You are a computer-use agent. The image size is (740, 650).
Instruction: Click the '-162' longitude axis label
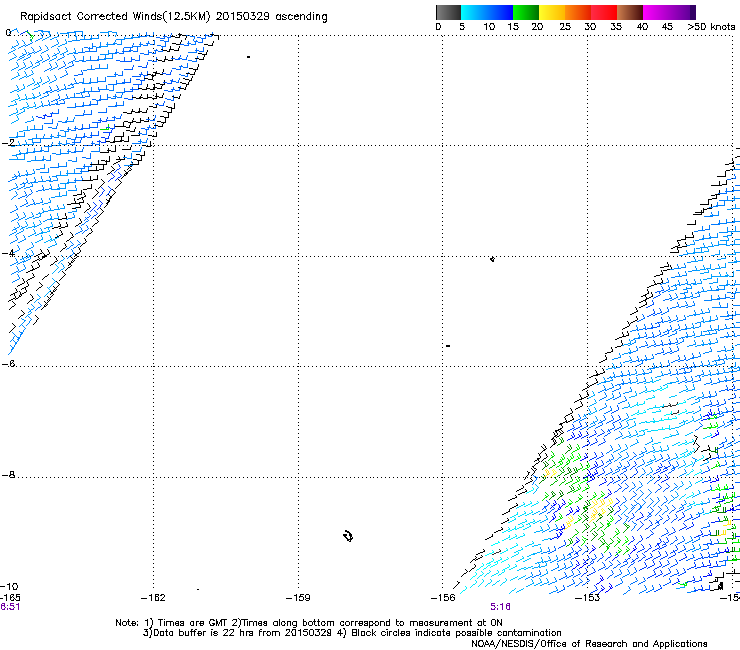point(153,598)
